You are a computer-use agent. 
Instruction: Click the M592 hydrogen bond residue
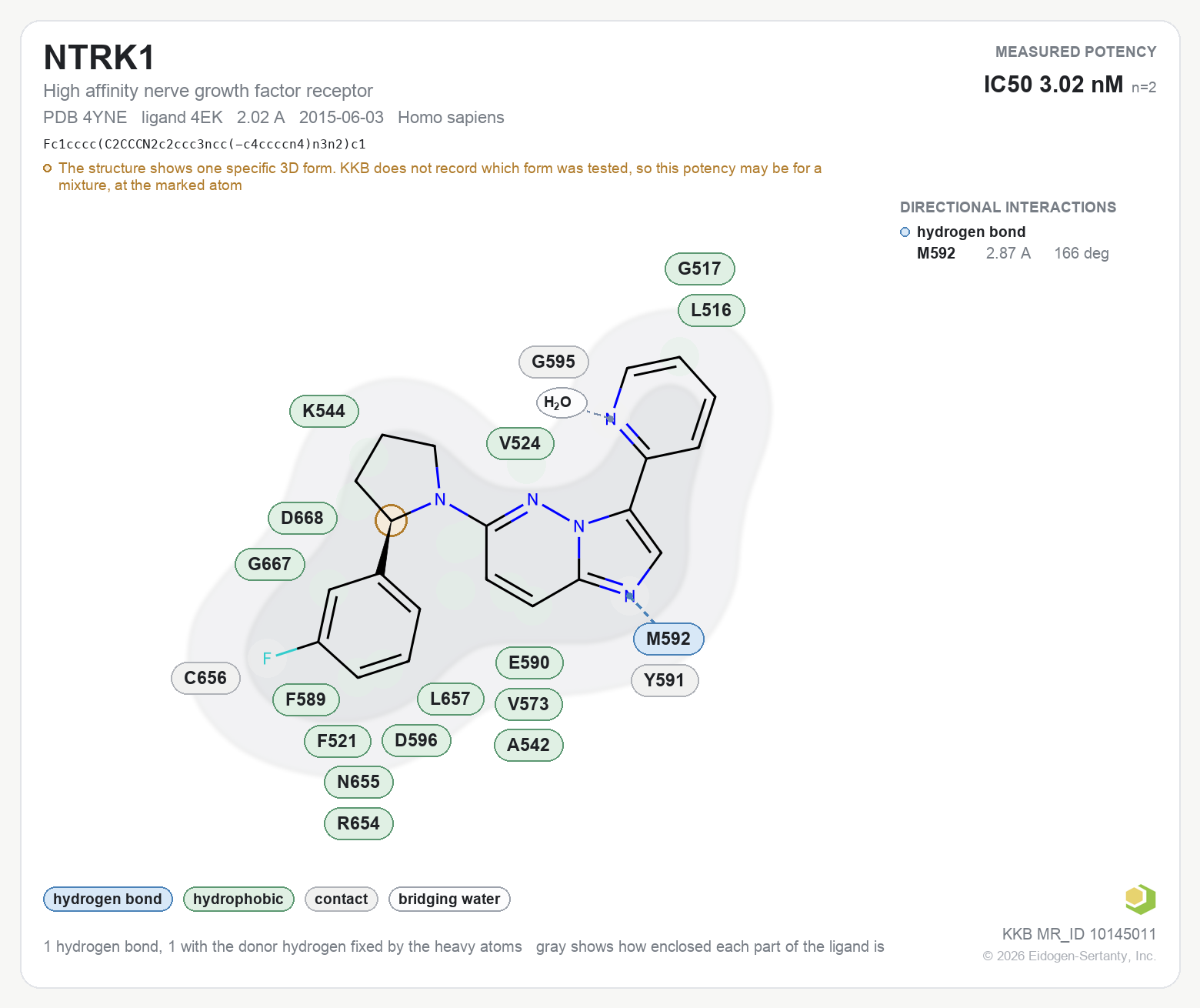(668, 639)
